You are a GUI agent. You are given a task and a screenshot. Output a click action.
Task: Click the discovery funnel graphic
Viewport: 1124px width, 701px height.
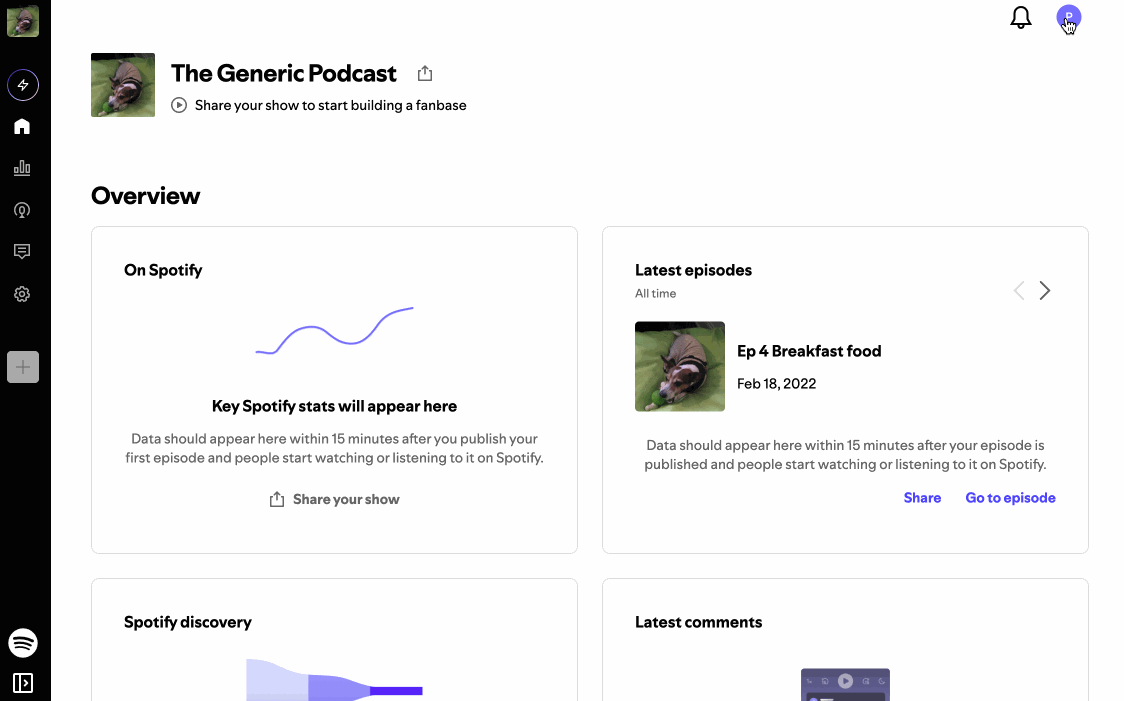click(x=334, y=679)
